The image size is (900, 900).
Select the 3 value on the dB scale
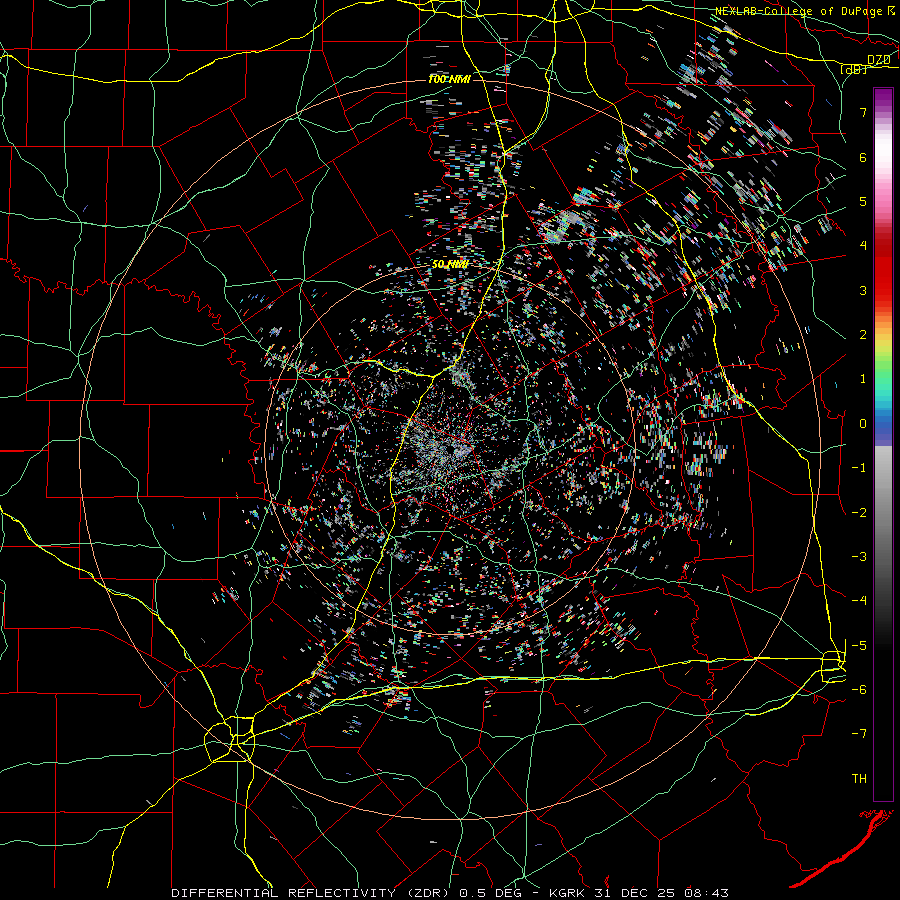click(x=863, y=290)
